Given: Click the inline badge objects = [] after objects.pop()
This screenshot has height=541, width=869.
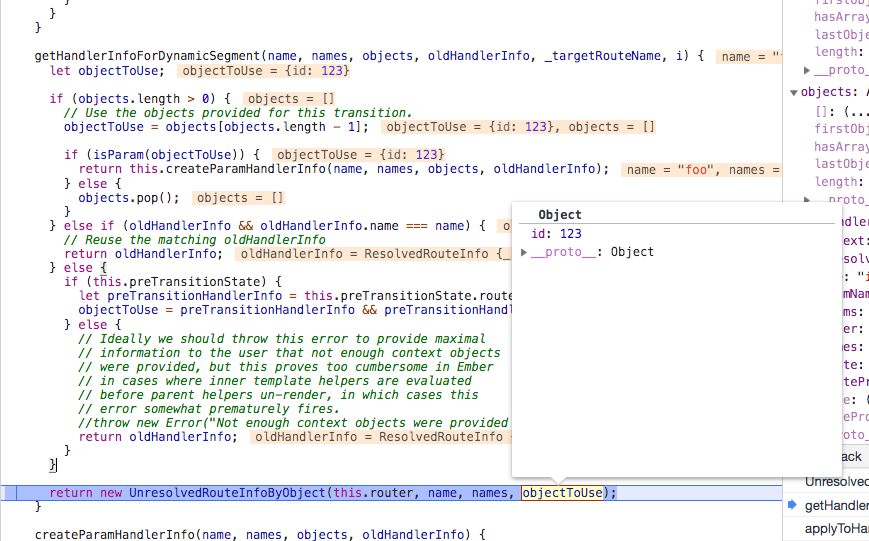Looking at the screenshot, I should [239, 198].
